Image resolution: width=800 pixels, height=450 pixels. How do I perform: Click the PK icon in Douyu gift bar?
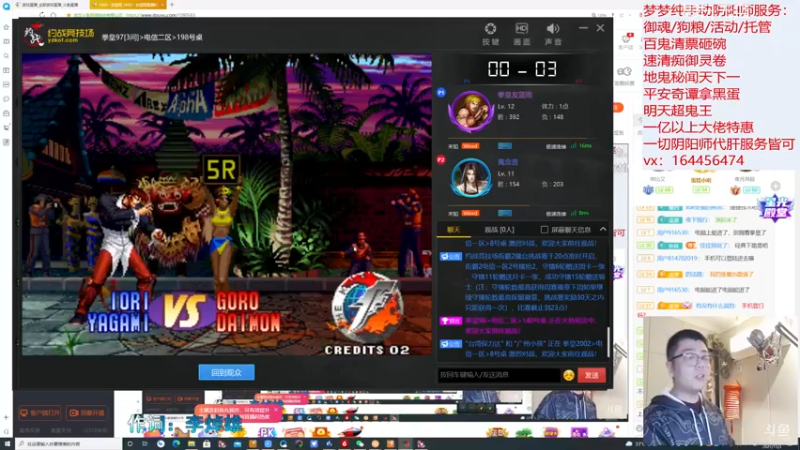coord(265,433)
